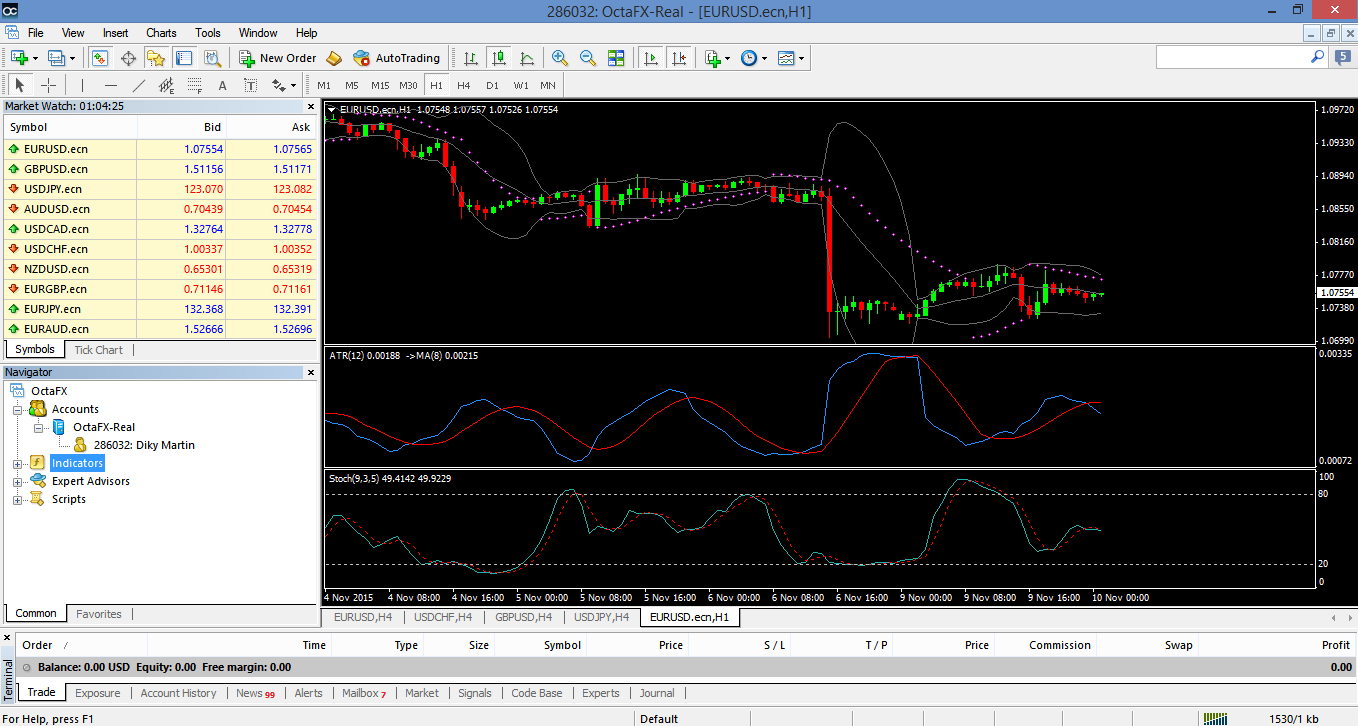Insert a Fibonacci retracement
1358x726 pixels.
pyautogui.click(x=194, y=85)
